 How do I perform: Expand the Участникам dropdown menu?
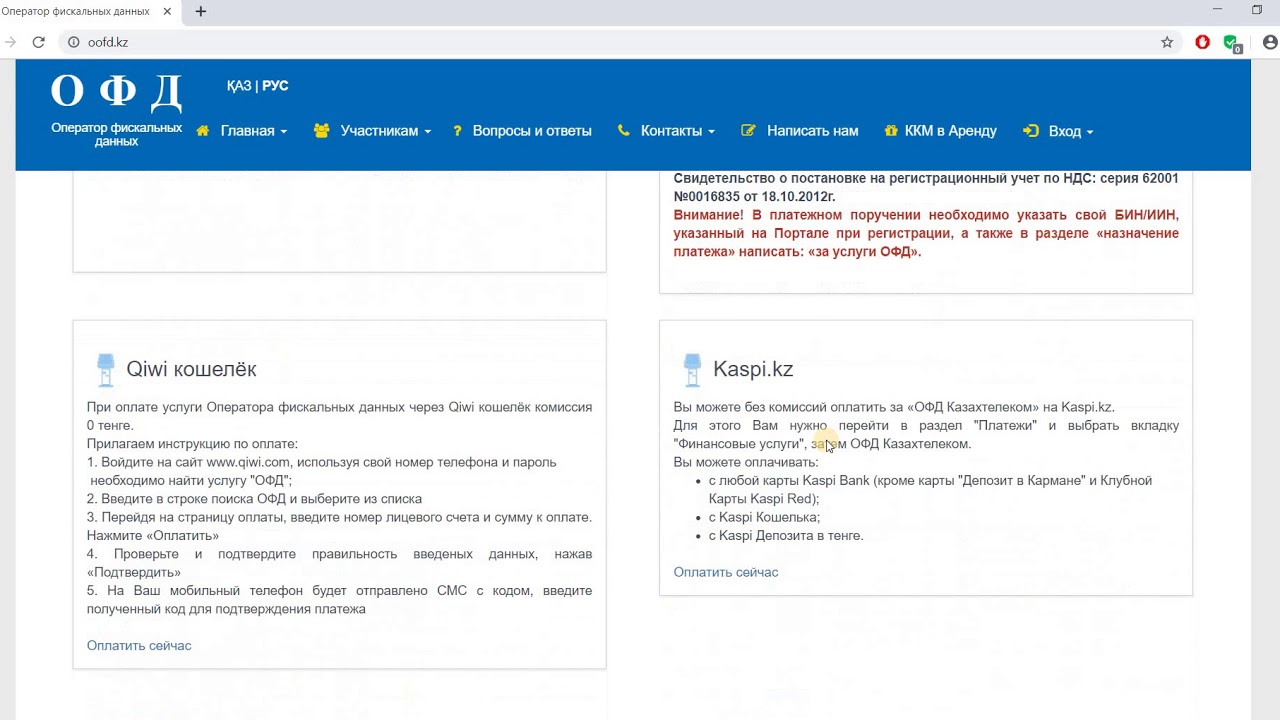click(386, 131)
